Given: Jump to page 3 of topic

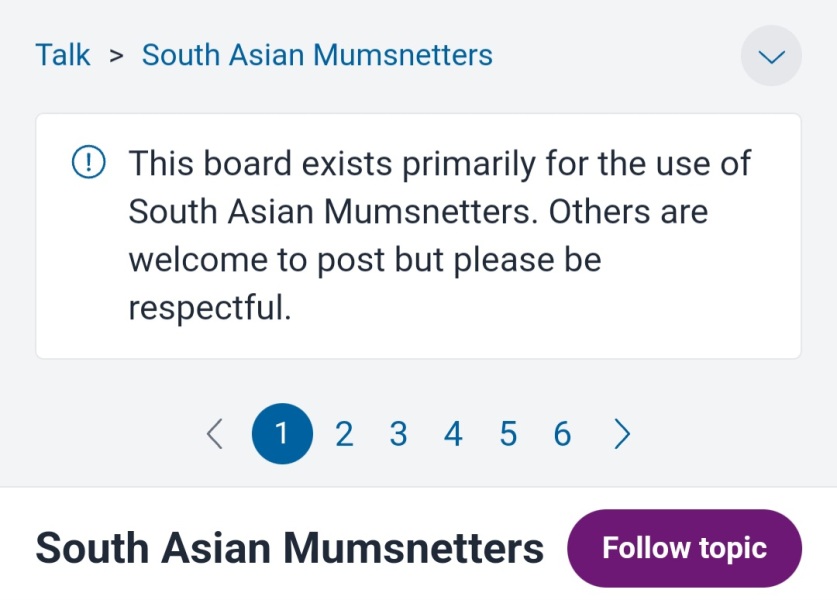Looking at the screenshot, I should 398,434.
